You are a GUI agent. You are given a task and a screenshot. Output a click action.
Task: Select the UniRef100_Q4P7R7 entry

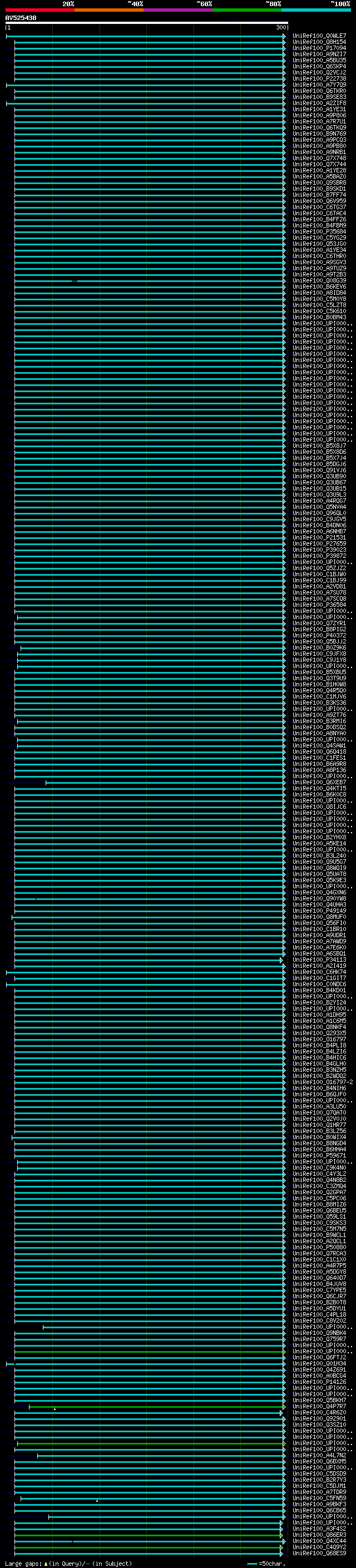[319, 1406]
